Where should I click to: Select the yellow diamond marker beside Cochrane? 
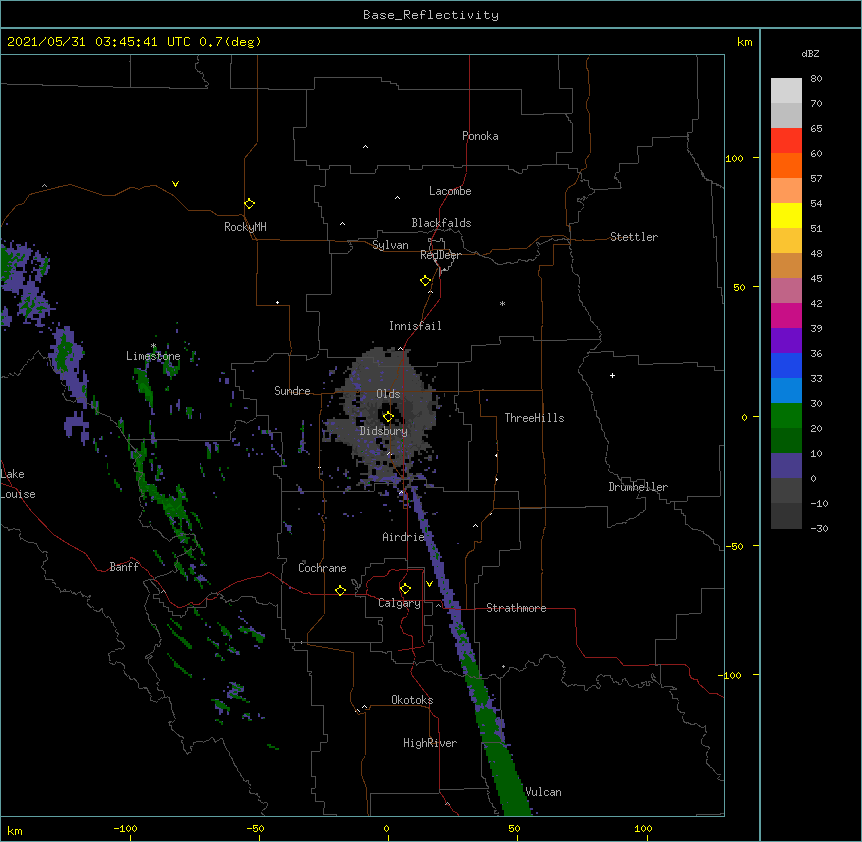[x=340, y=590]
